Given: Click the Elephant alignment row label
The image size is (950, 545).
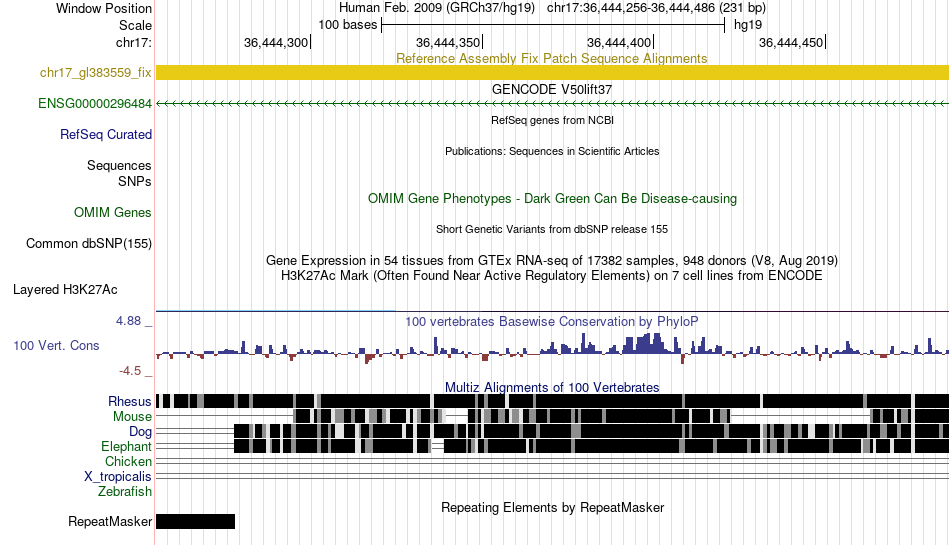Looking at the screenshot, I should click(x=126, y=446).
